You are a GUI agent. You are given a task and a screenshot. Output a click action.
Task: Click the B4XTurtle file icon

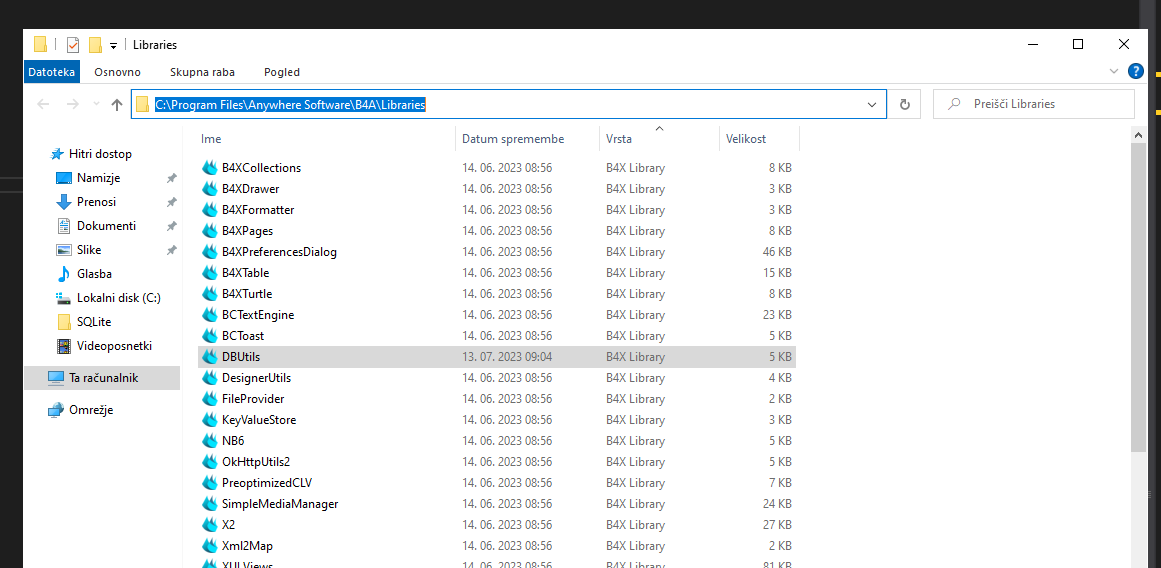tap(210, 294)
